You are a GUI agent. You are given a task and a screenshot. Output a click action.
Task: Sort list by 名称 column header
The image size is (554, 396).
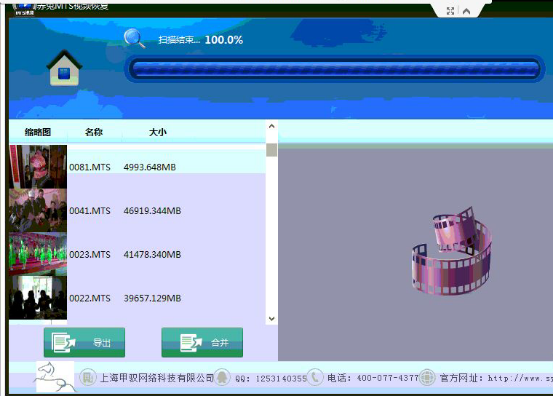click(x=94, y=132)
